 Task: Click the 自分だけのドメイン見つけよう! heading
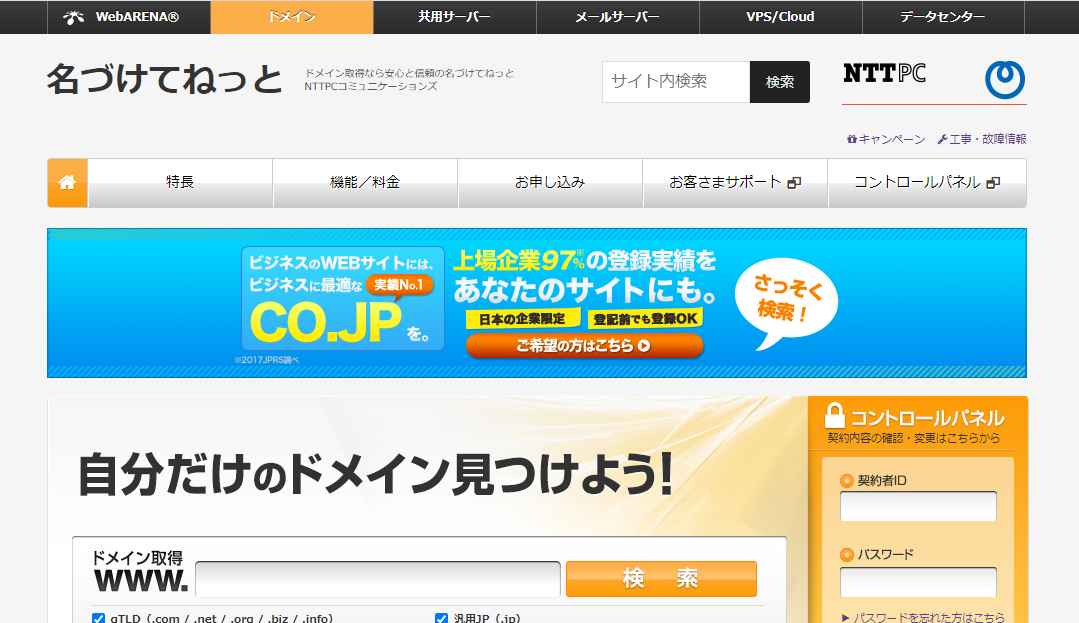click(x=375, y=475)
